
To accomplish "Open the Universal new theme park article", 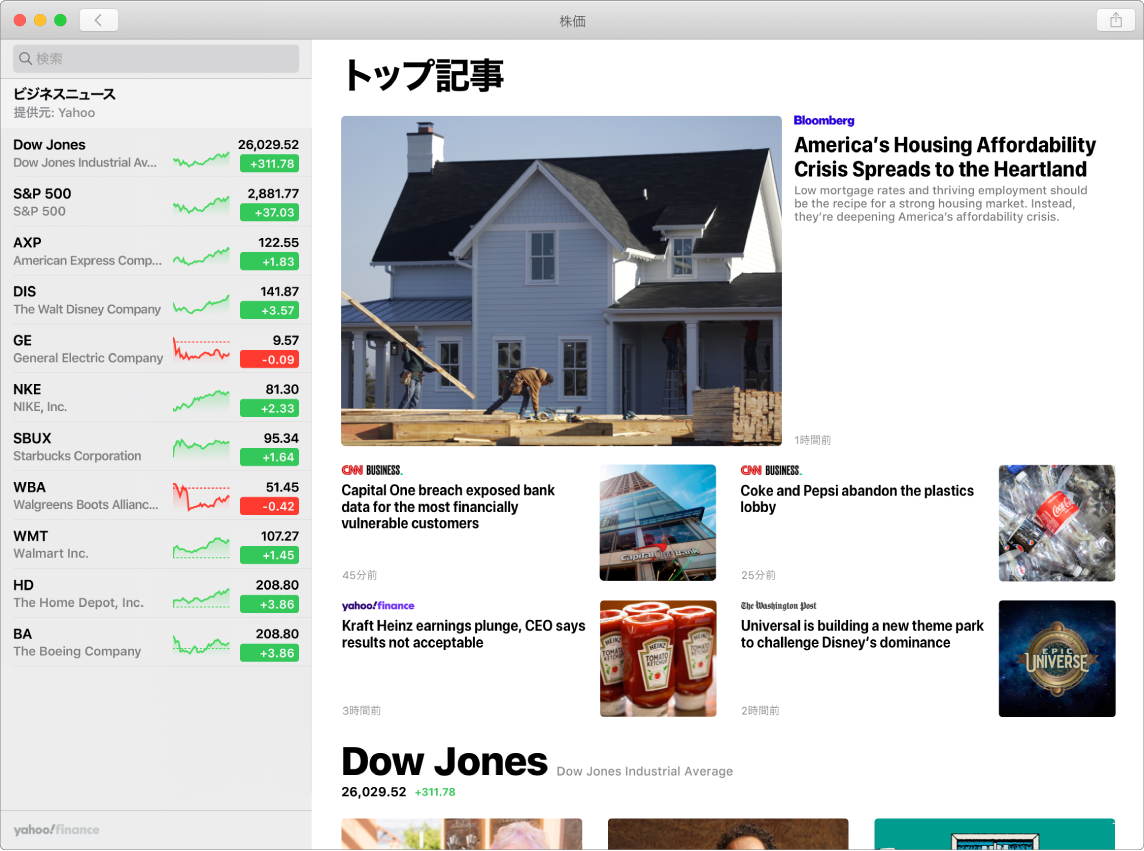I will point(862,634).
